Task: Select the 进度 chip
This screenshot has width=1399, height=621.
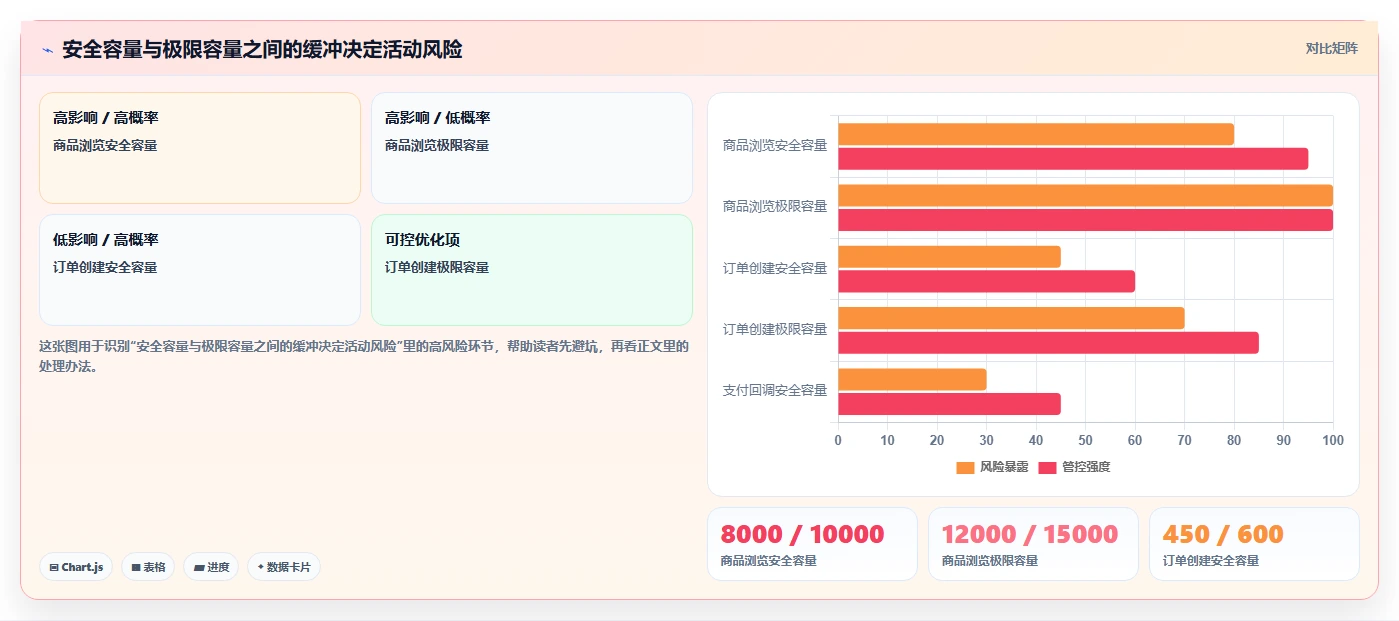Action: point(211,567)
